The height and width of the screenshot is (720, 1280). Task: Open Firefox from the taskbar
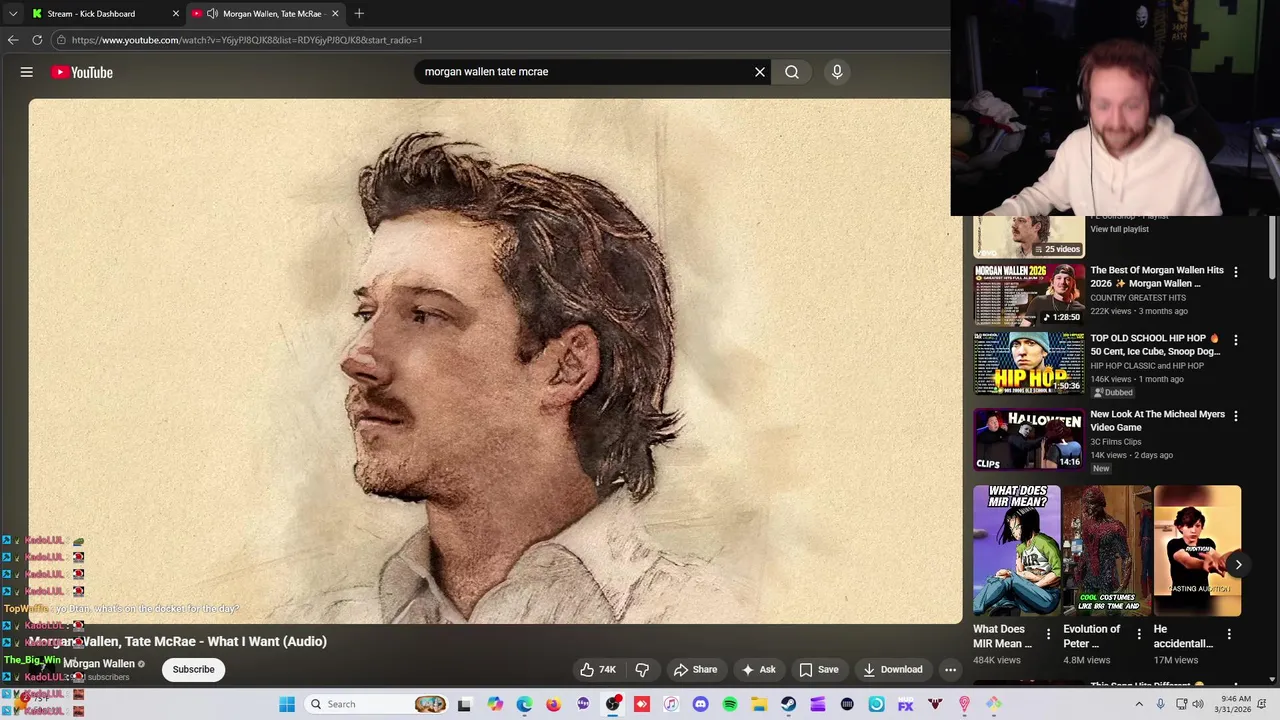coord(553,704)
